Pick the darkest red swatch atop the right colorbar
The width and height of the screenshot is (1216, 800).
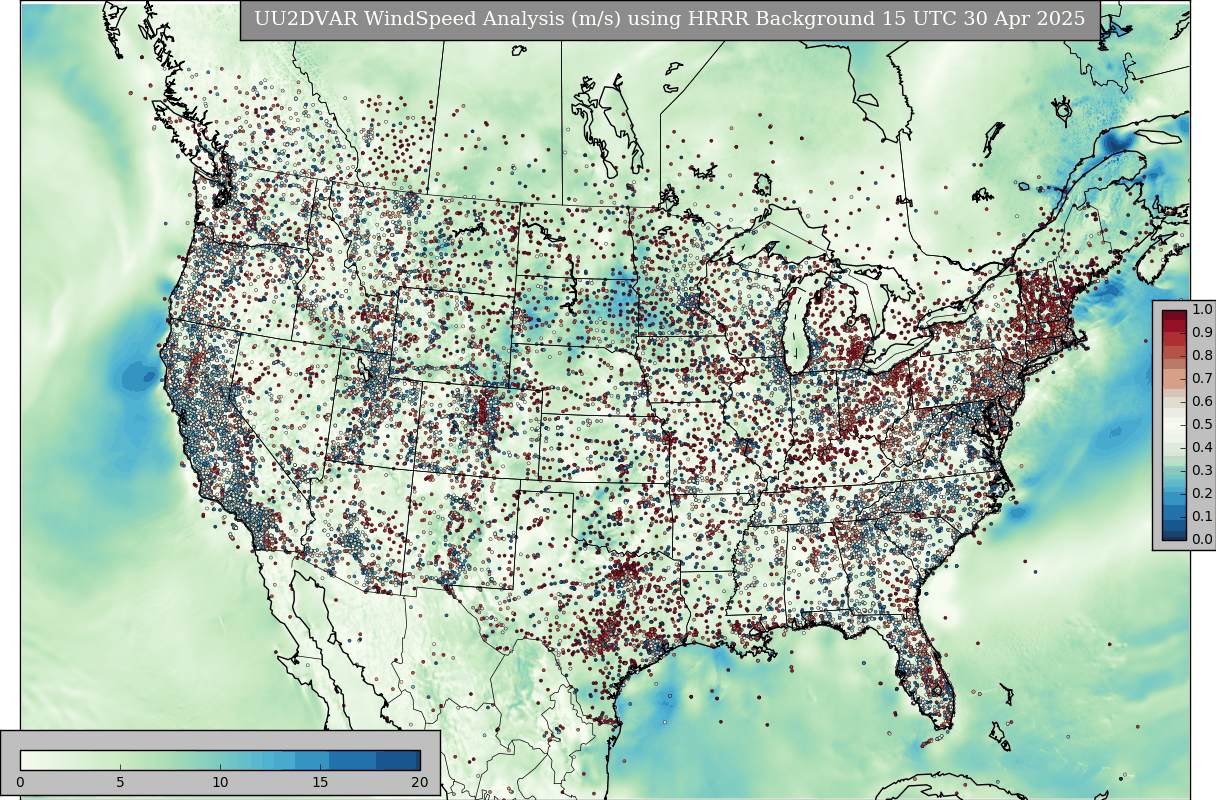1174,316
